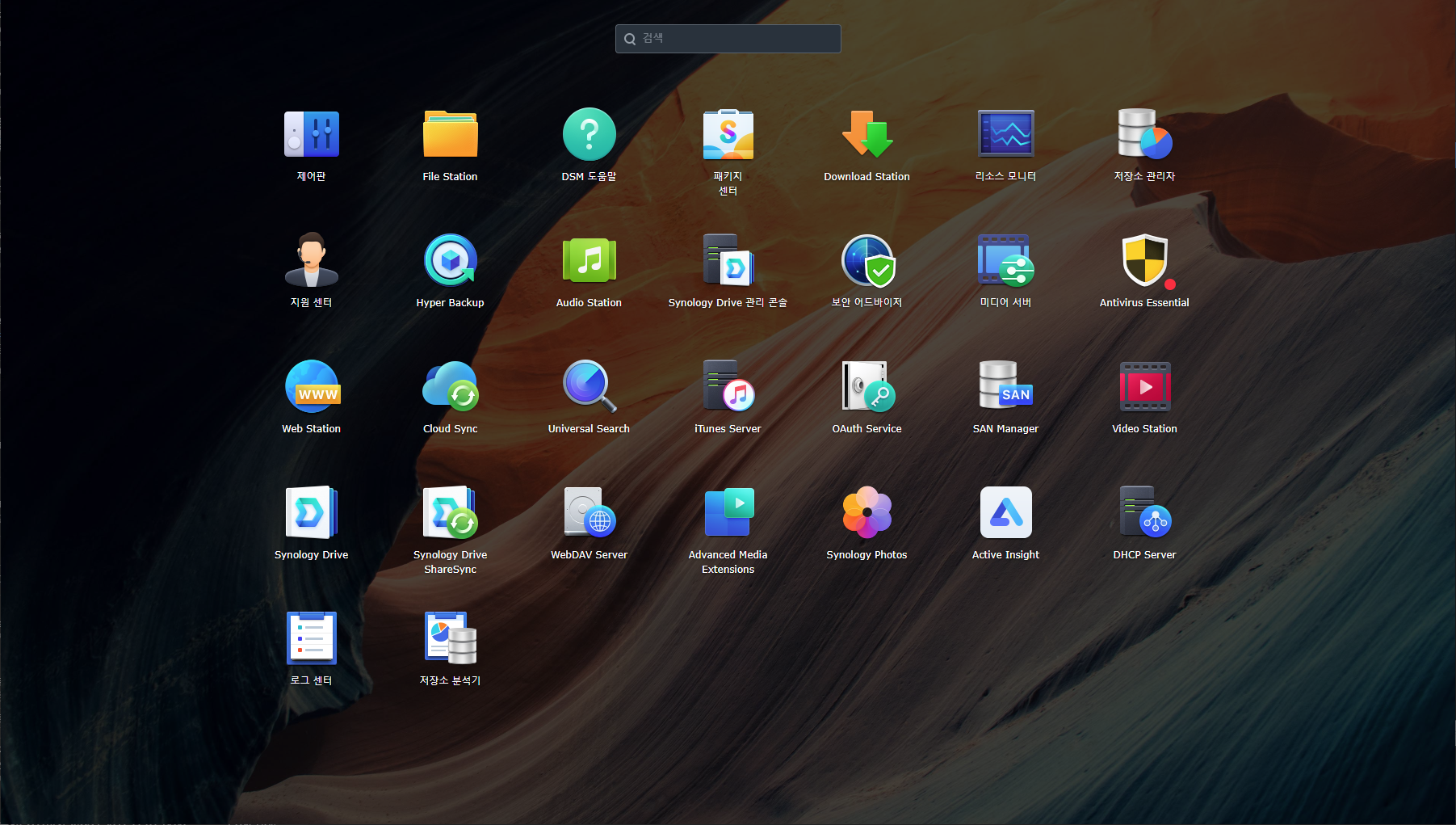This screenshot has width=1456, height=825.
Task: Open Advanced Media Extensions
Action: pyautogui.click(x=728, y=512)
